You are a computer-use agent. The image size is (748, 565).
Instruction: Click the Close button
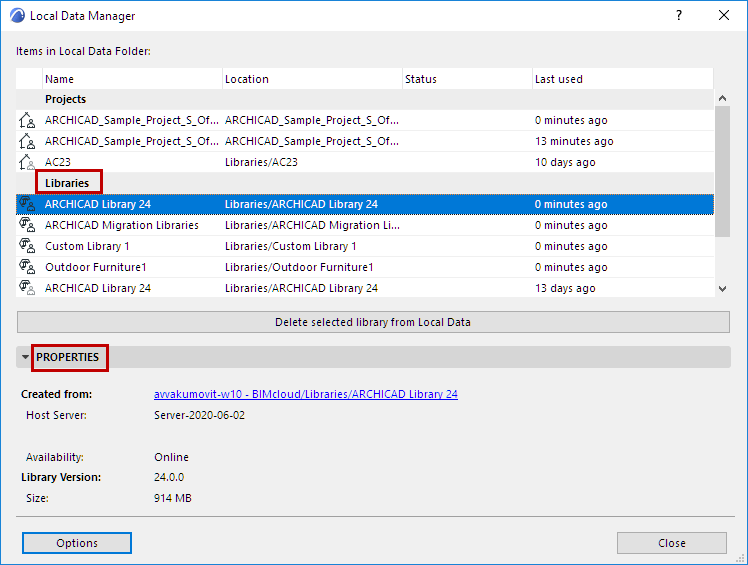coord(672,543)
